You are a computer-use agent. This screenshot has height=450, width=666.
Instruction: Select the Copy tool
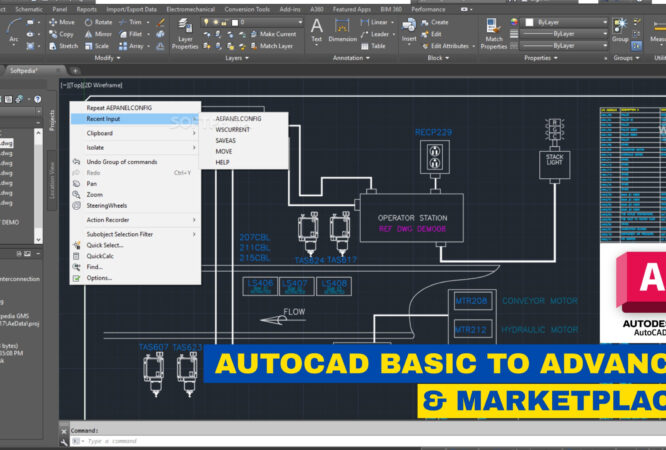[x=62, y=34]
